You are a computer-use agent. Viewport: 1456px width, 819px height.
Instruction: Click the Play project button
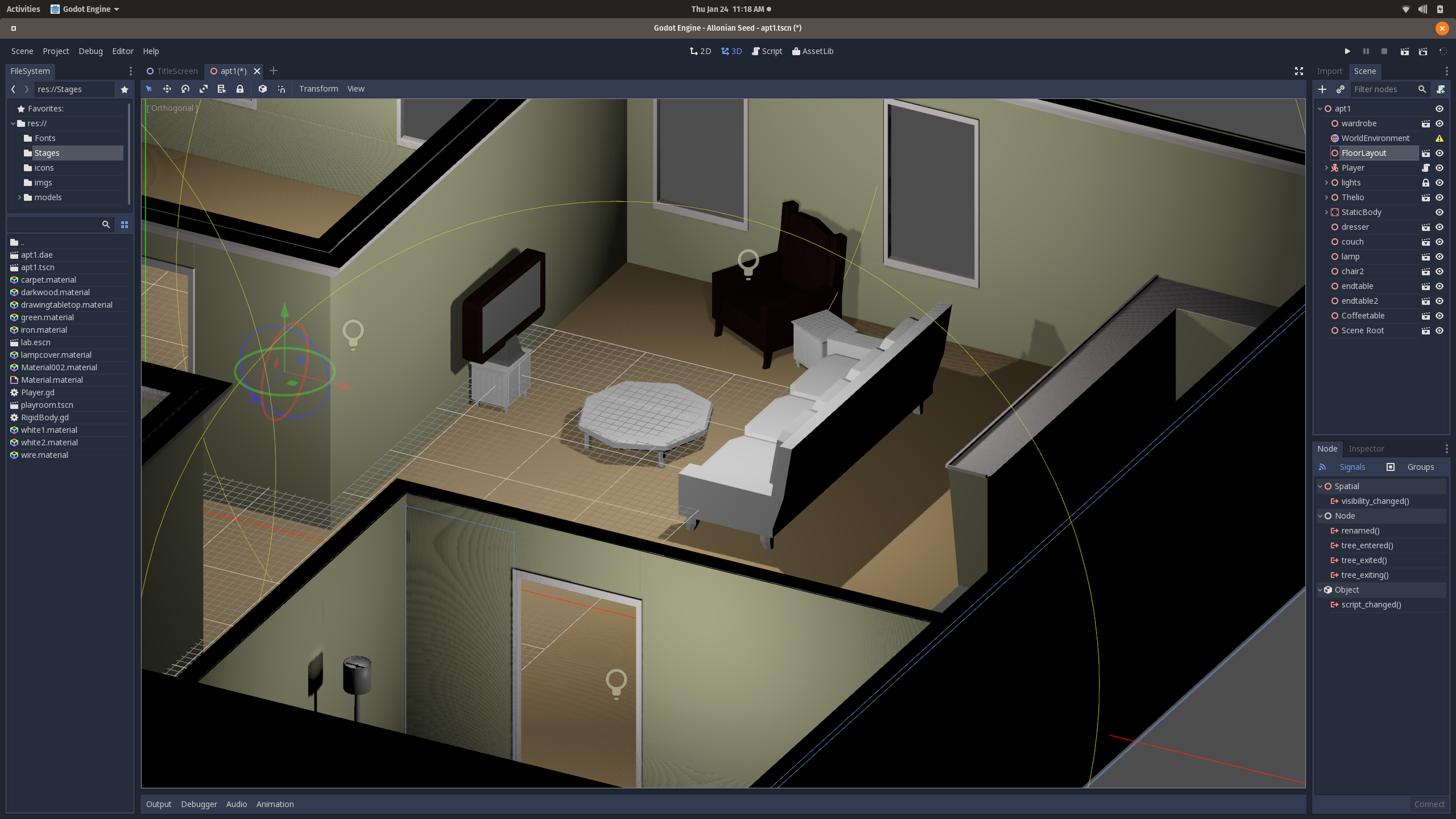coord(1347,51)
